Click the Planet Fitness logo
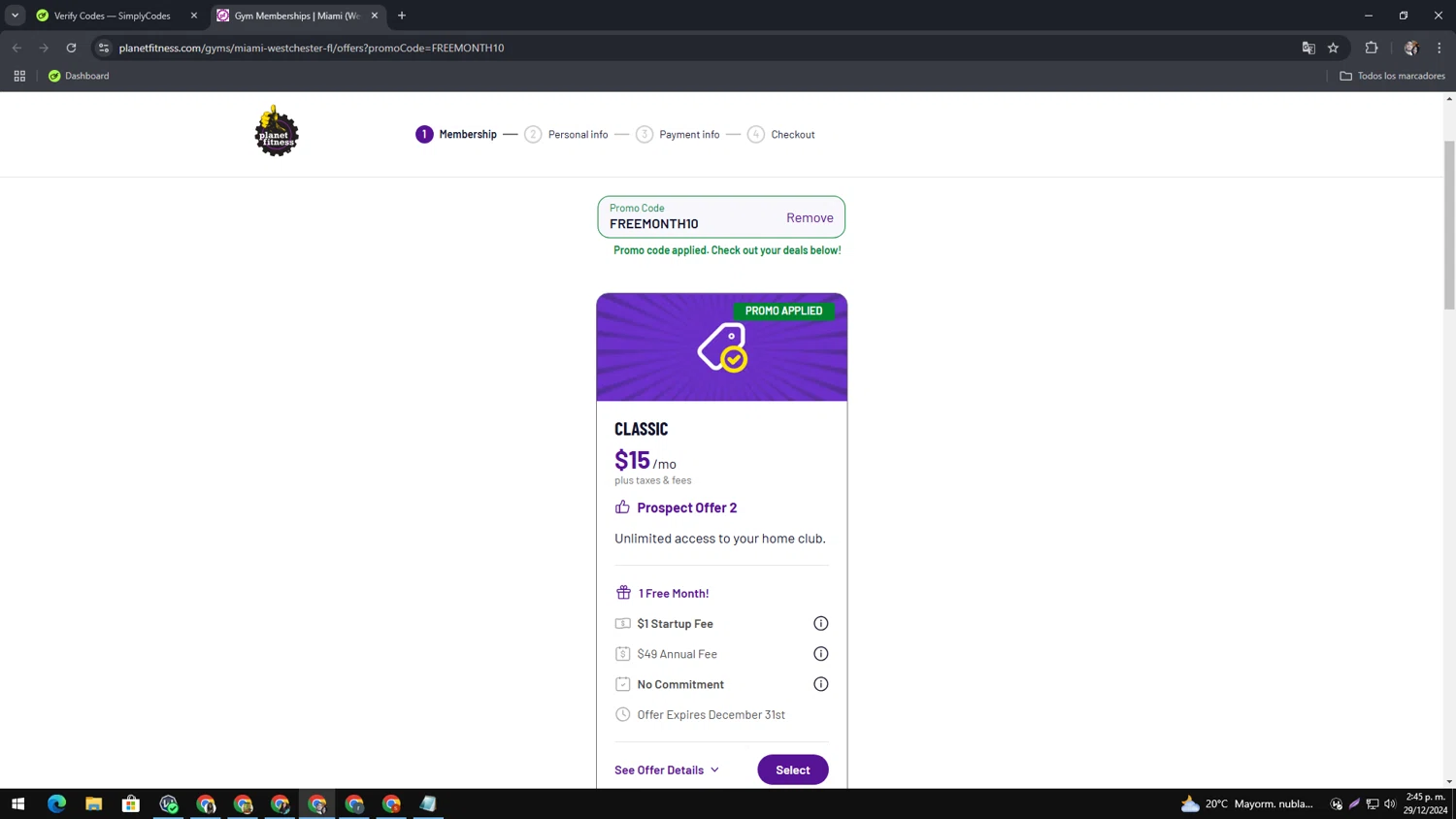Screen dimensions: 1456x819 tap(277, 131)
